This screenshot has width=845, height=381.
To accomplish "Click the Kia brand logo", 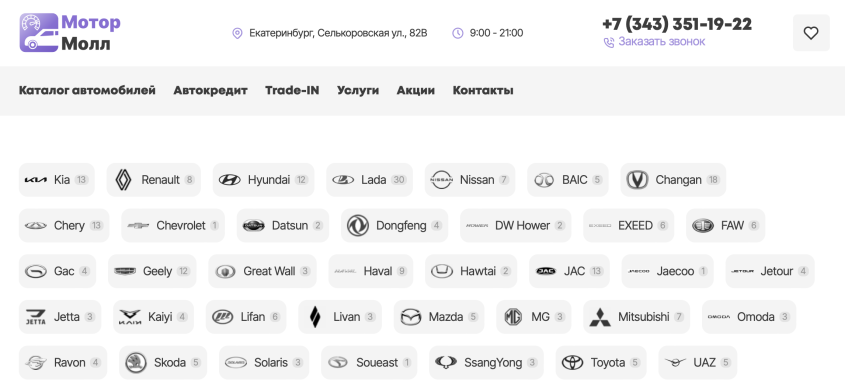I will coord(36,180).
